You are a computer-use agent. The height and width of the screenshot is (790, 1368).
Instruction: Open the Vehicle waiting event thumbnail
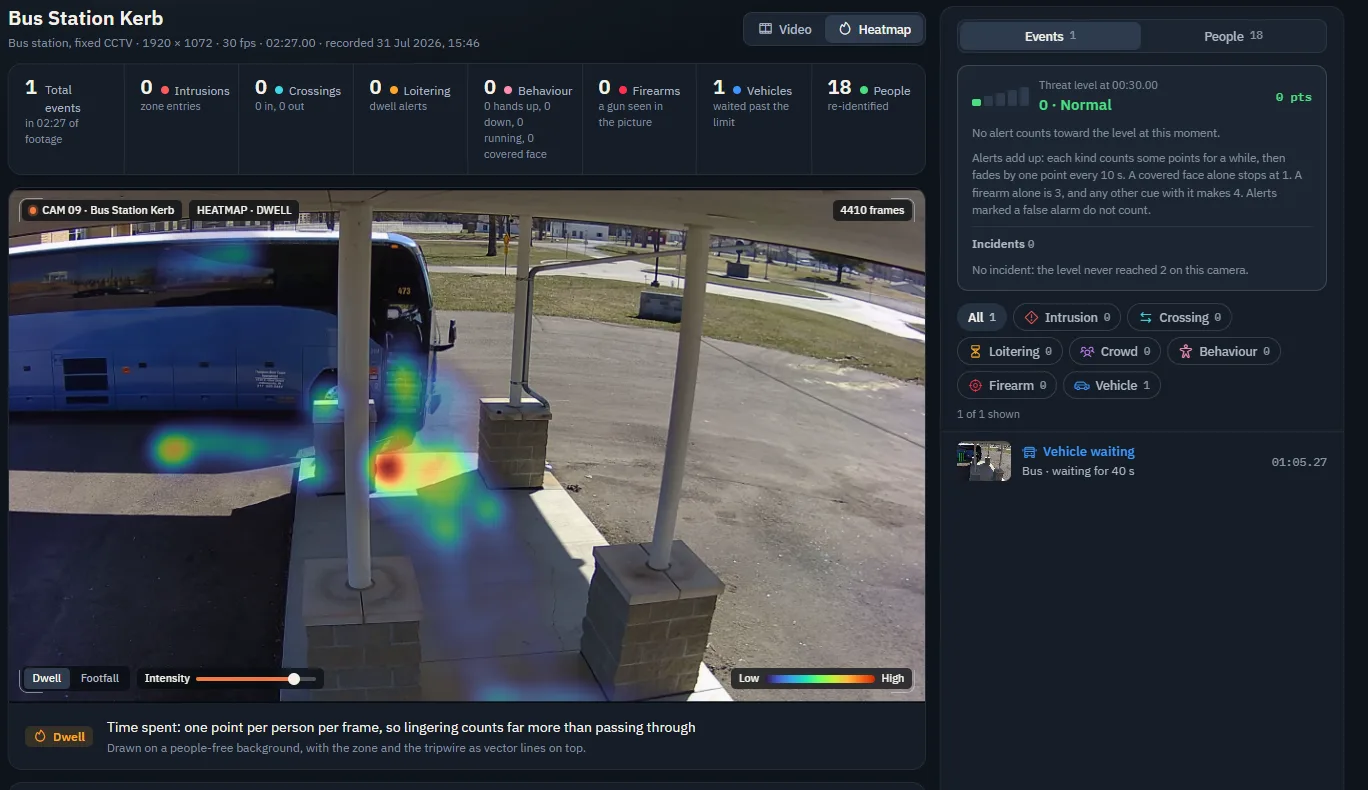tap(984, 461)
